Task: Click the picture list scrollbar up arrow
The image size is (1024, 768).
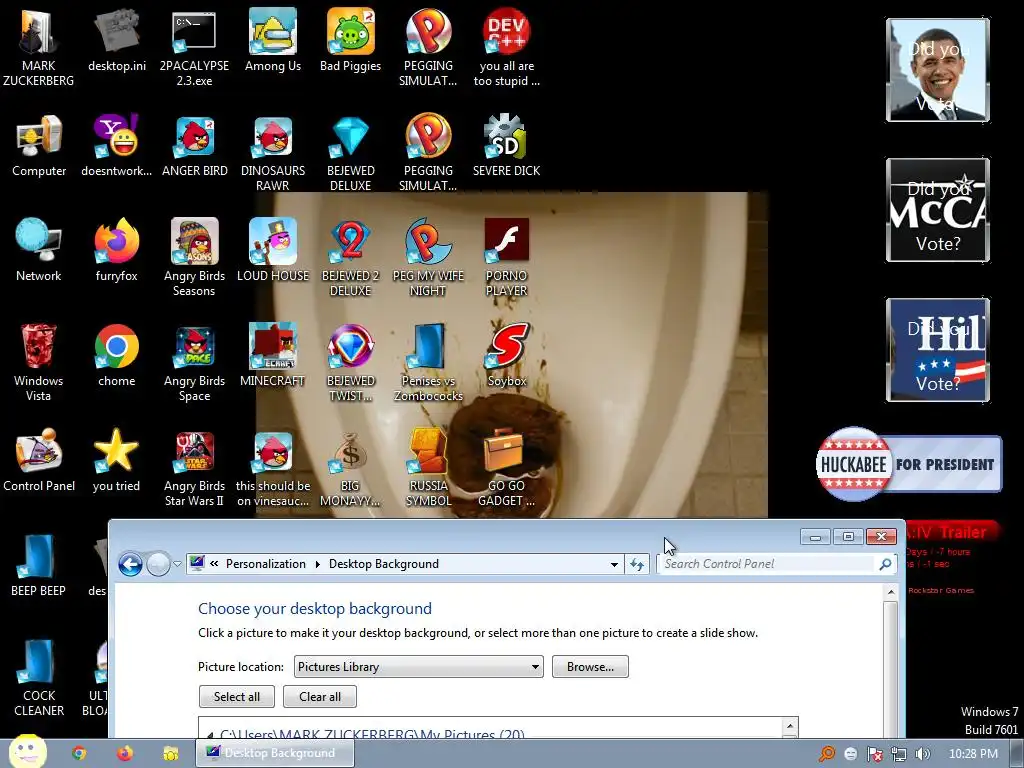Action: pos(790,726)
